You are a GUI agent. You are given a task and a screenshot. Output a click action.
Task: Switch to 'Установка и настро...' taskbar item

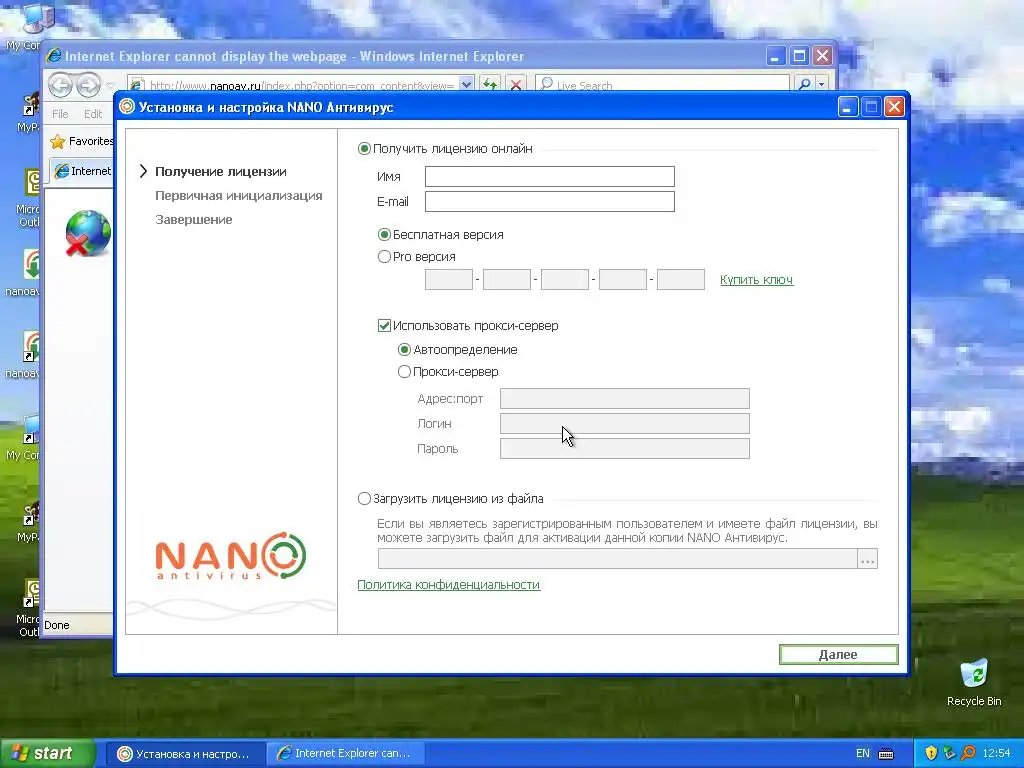click(183, 754)
